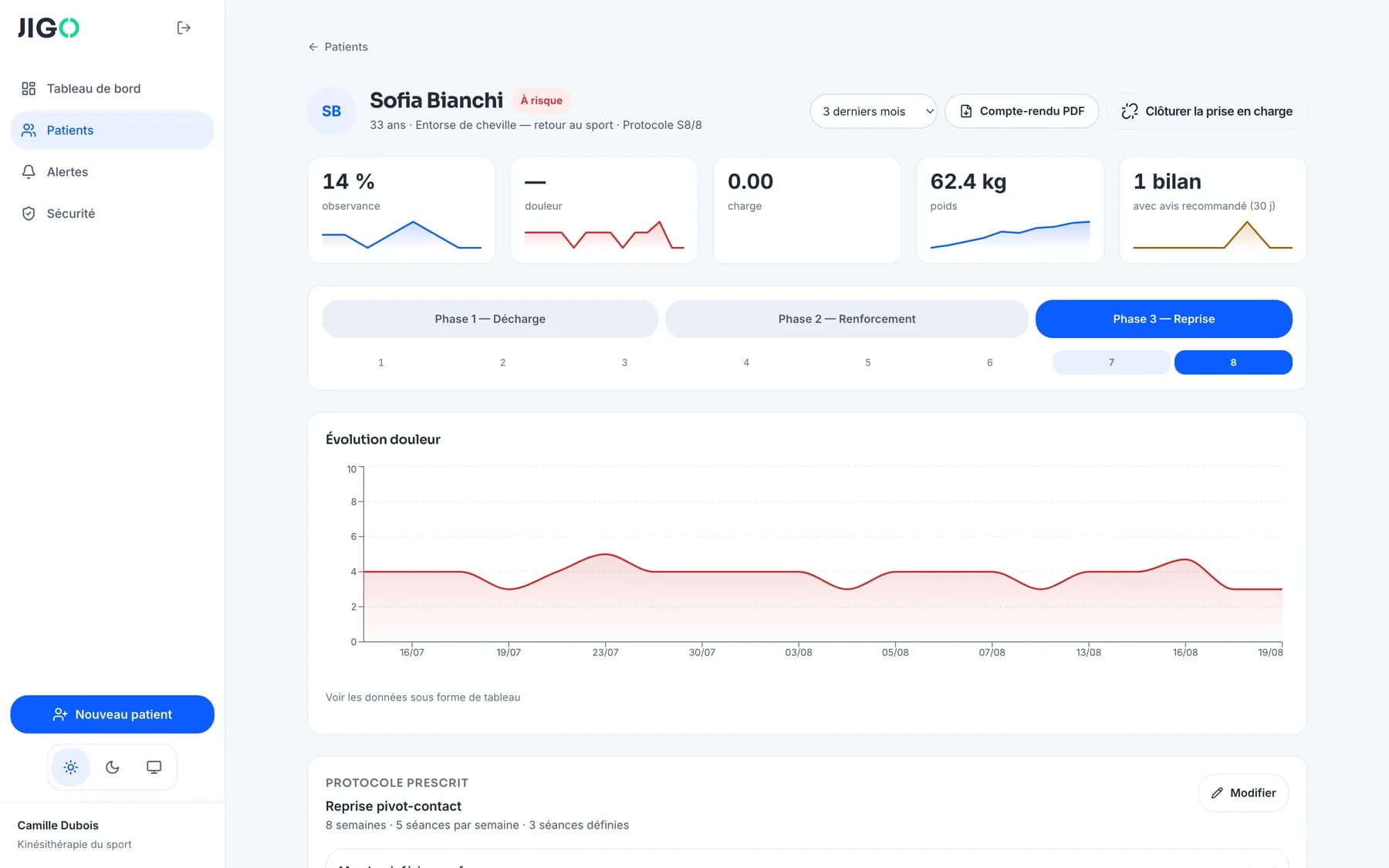
Task: Click the Camille Dubois user profile
Action: [75, 834]
